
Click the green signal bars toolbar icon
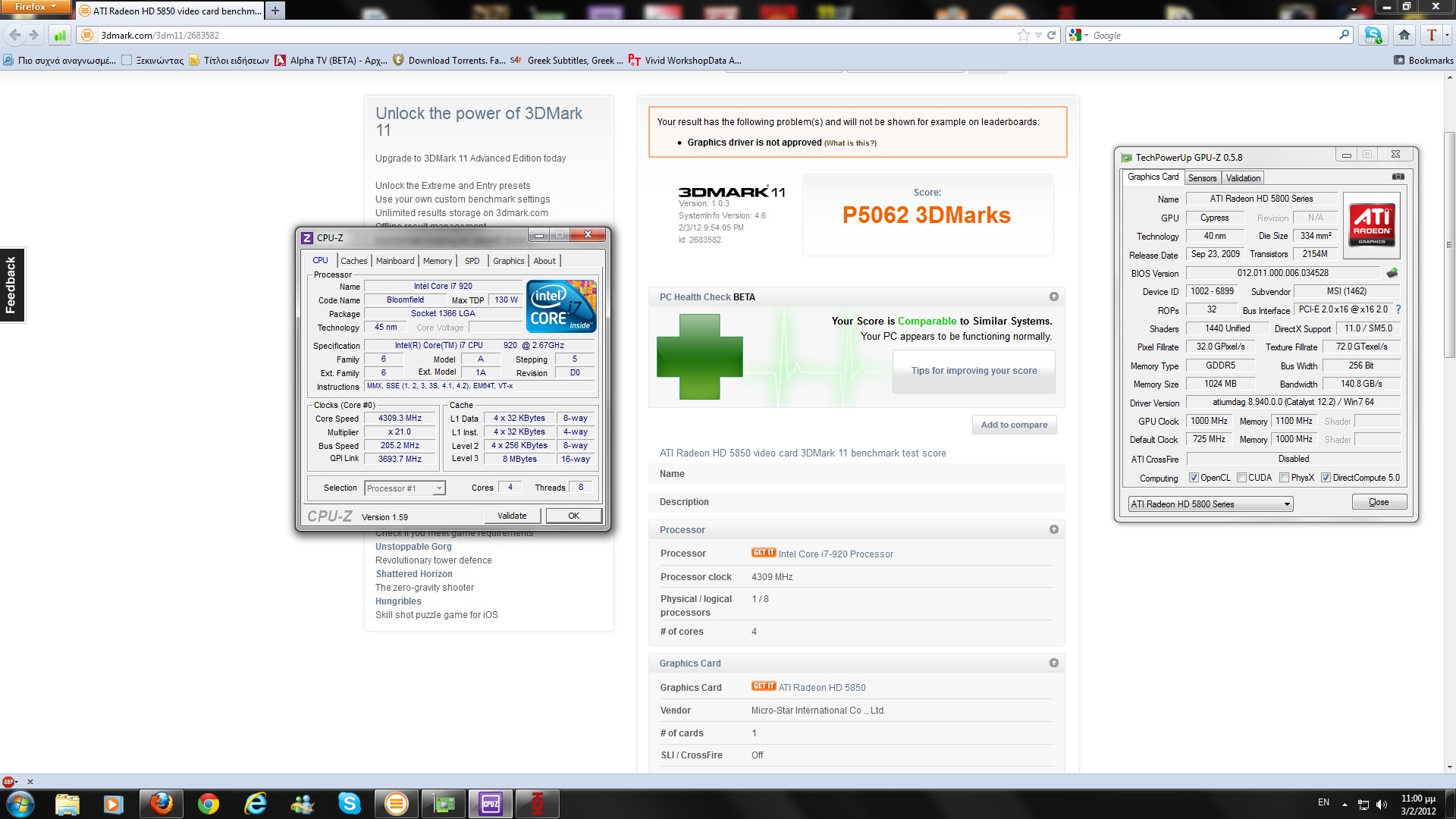coord(60,35)
